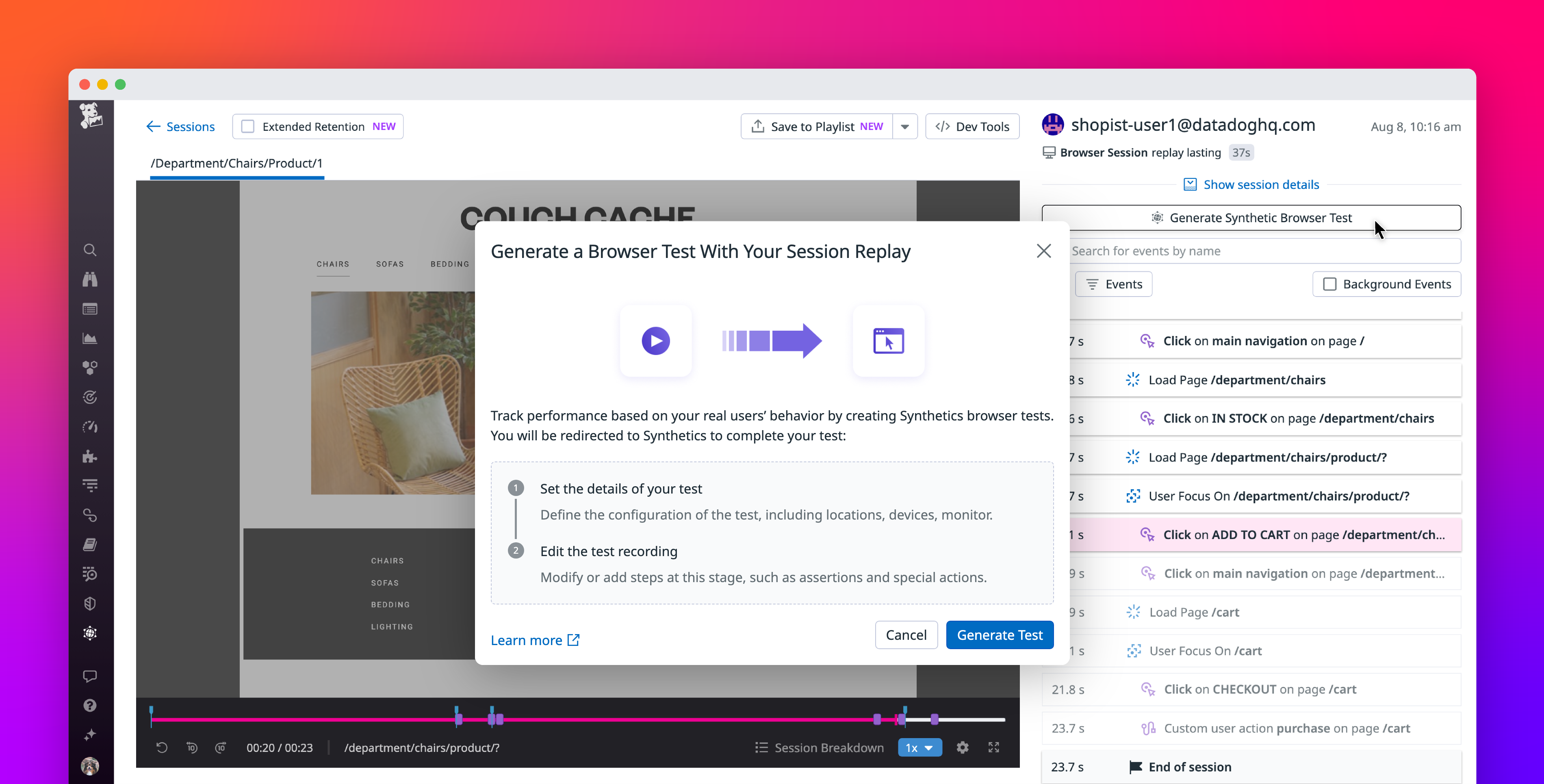
Task: Open the Save to Playlist dropdown arrow
Action: 906,126
